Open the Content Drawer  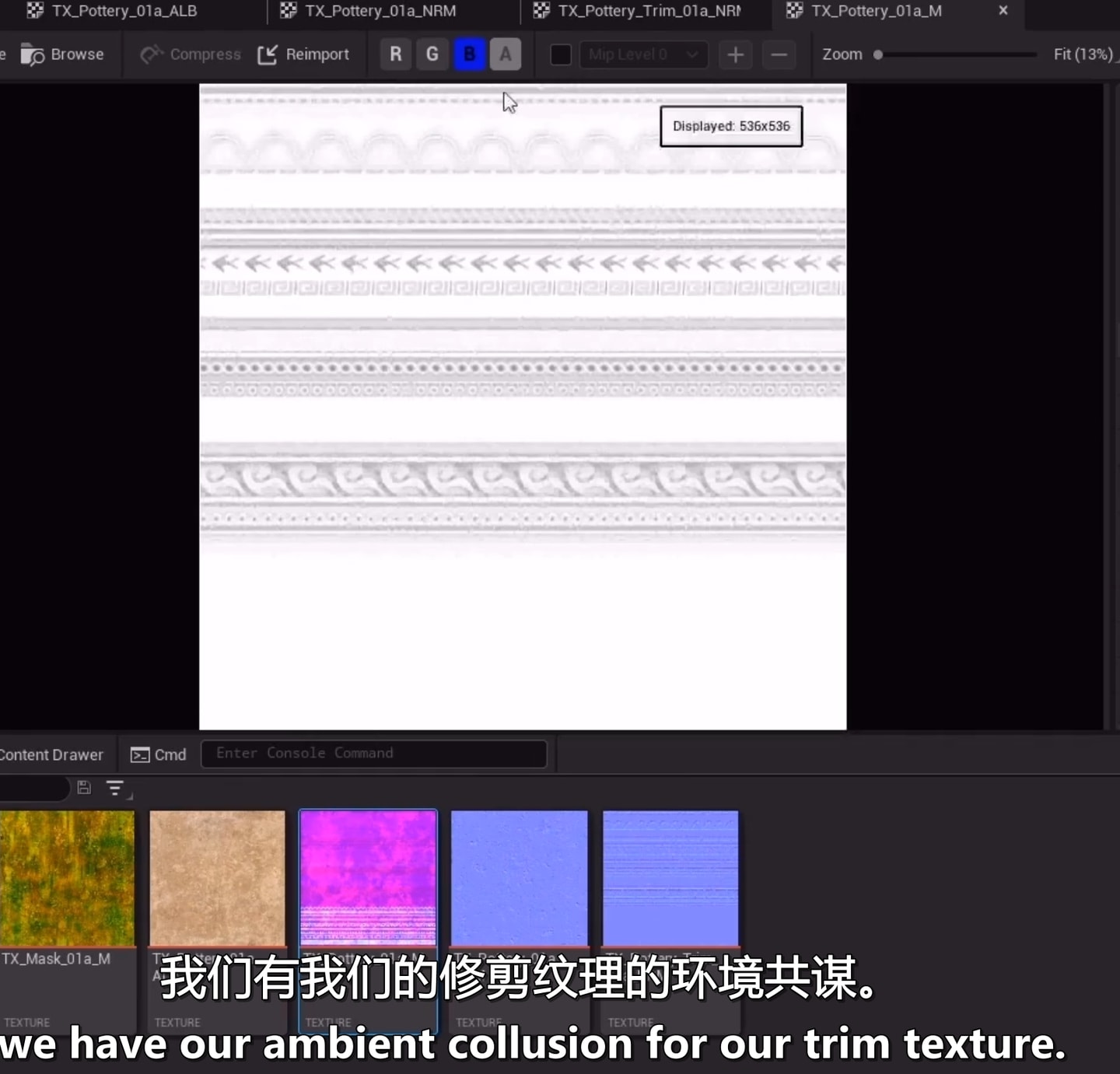pyautogui.click(x=51, y=754)
